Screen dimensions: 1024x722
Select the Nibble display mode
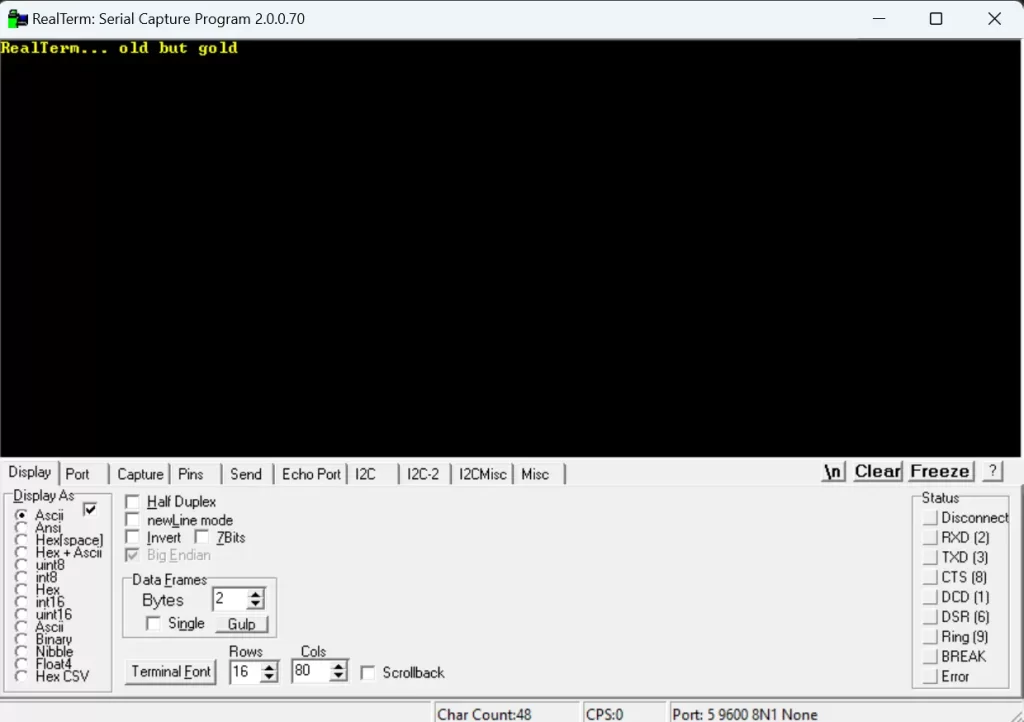point(22,651)
